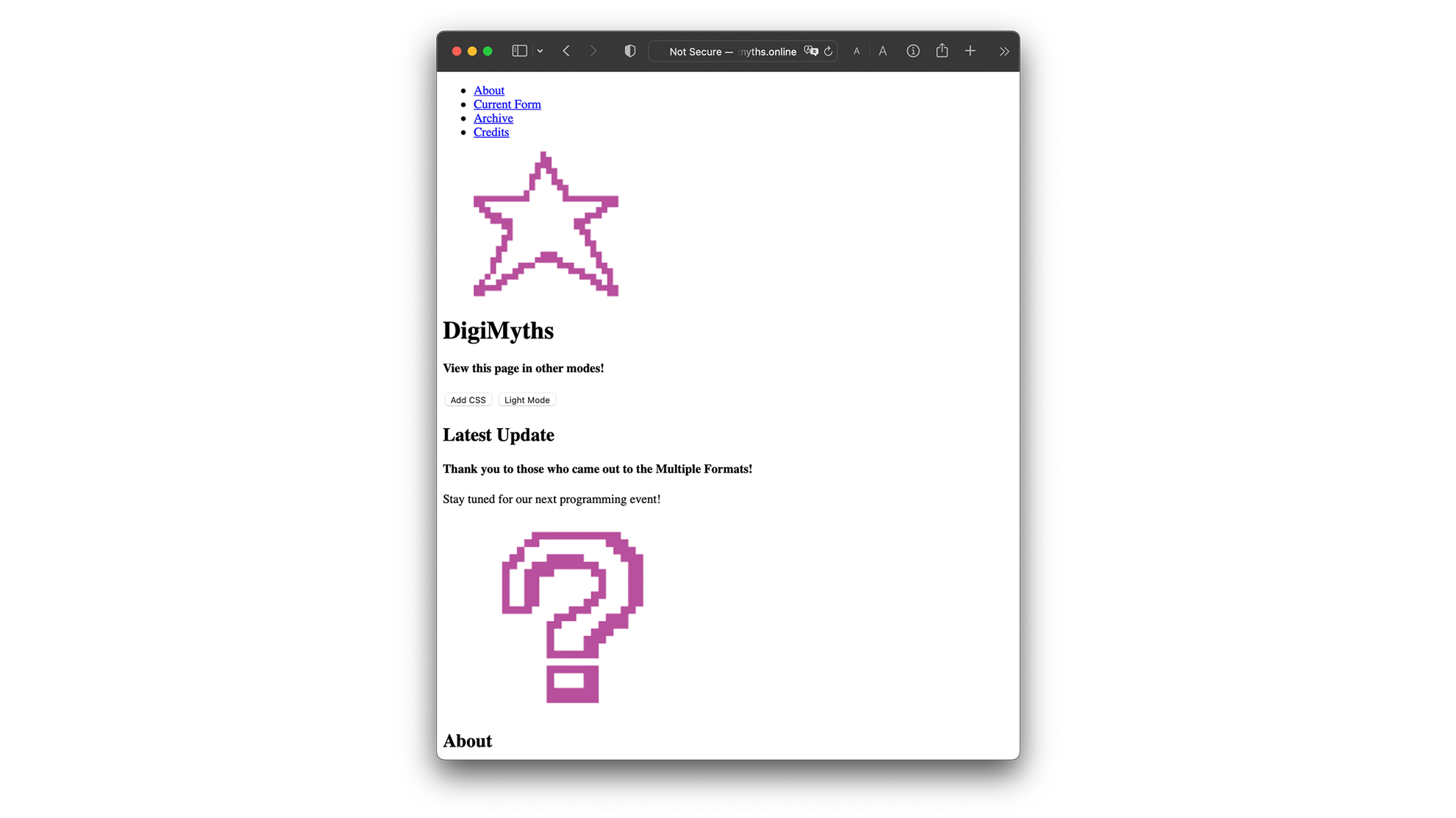Click the page reload icon

pyautogui.click(x=827, y=51)
